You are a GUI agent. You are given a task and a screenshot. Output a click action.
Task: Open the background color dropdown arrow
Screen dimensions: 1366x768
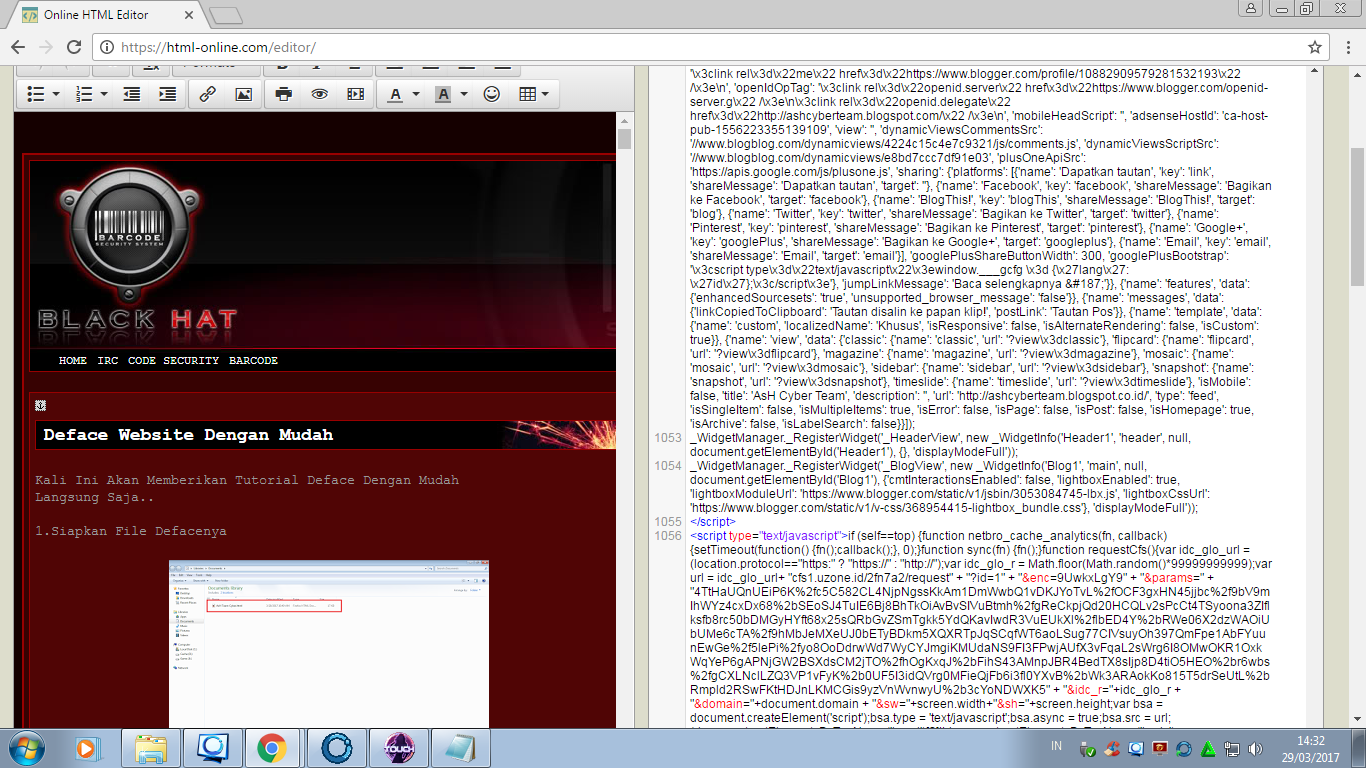tap(464, 94)
